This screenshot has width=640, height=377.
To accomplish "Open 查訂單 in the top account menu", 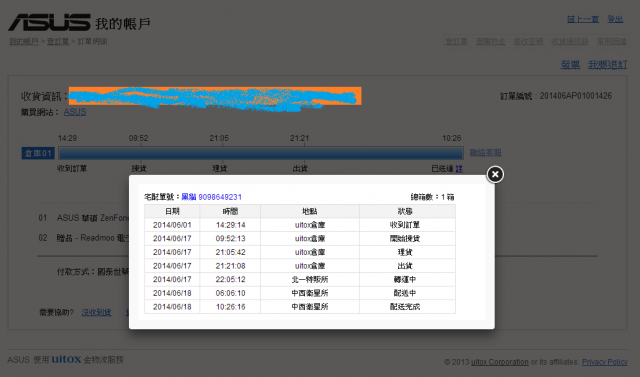I will [x=456, y=42].
